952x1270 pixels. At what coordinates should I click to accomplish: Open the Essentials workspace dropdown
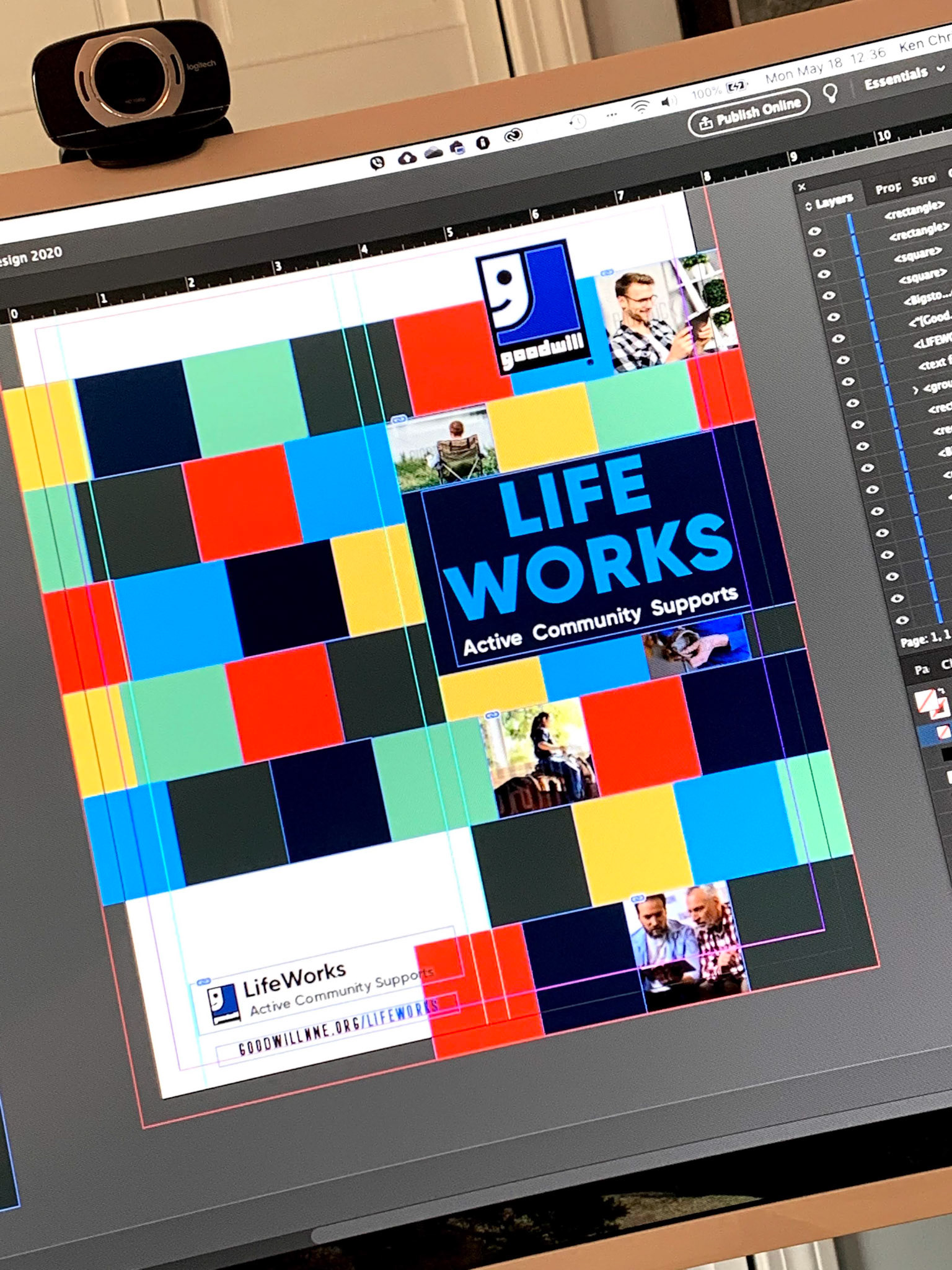tap(904, 78)
